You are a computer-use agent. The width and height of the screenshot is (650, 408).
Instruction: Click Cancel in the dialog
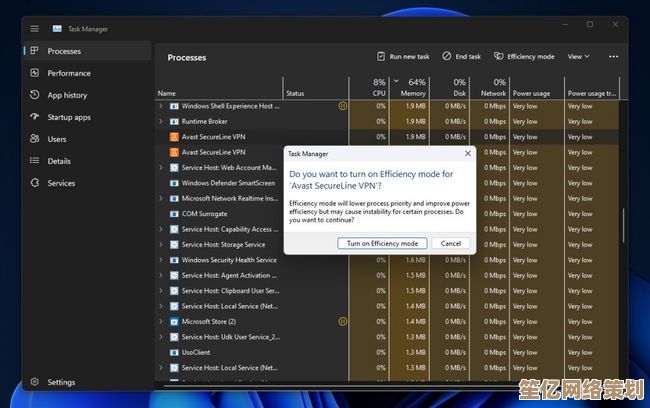click(x=451, y=243)
